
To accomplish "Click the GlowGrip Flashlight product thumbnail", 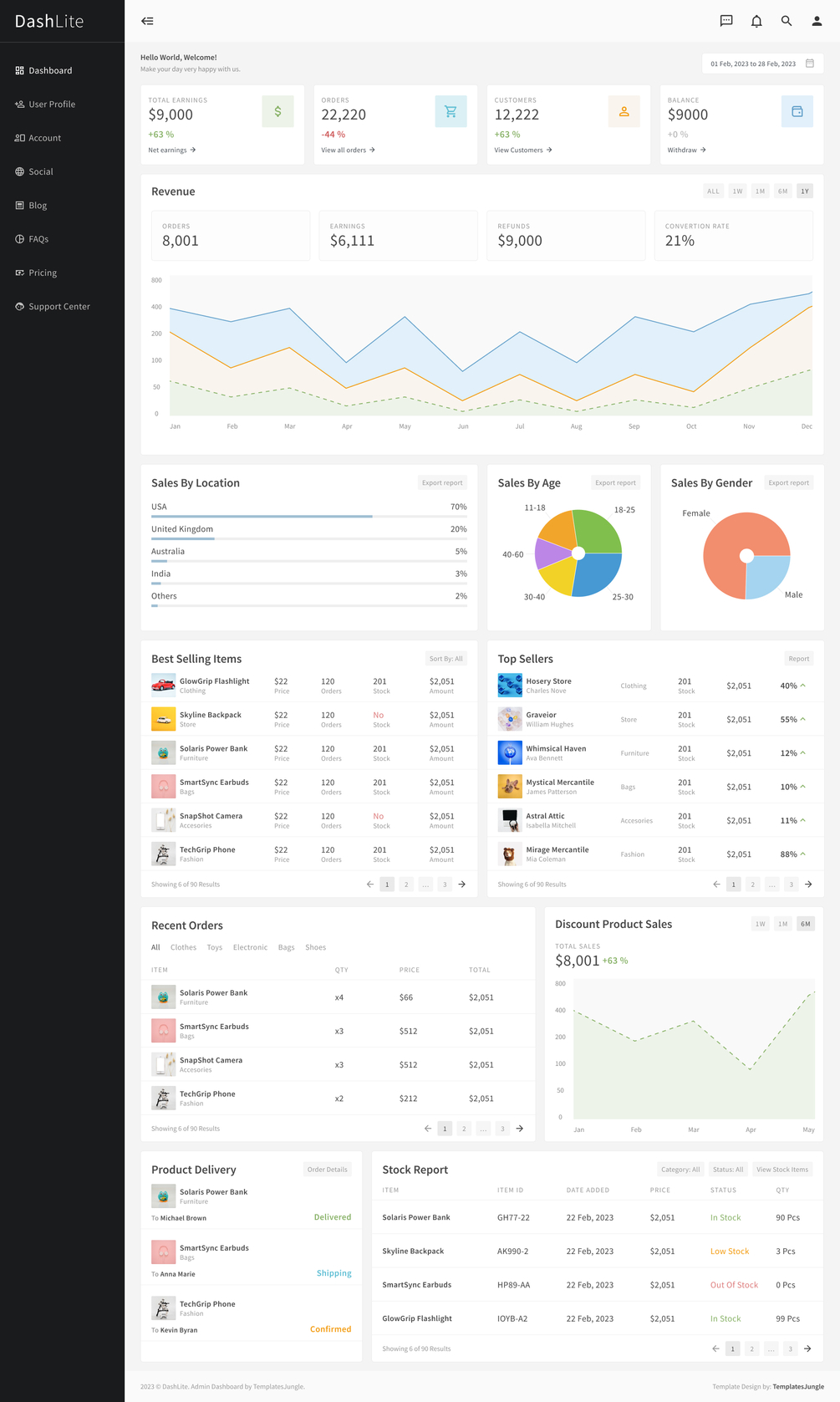I will tap(163, 686).
